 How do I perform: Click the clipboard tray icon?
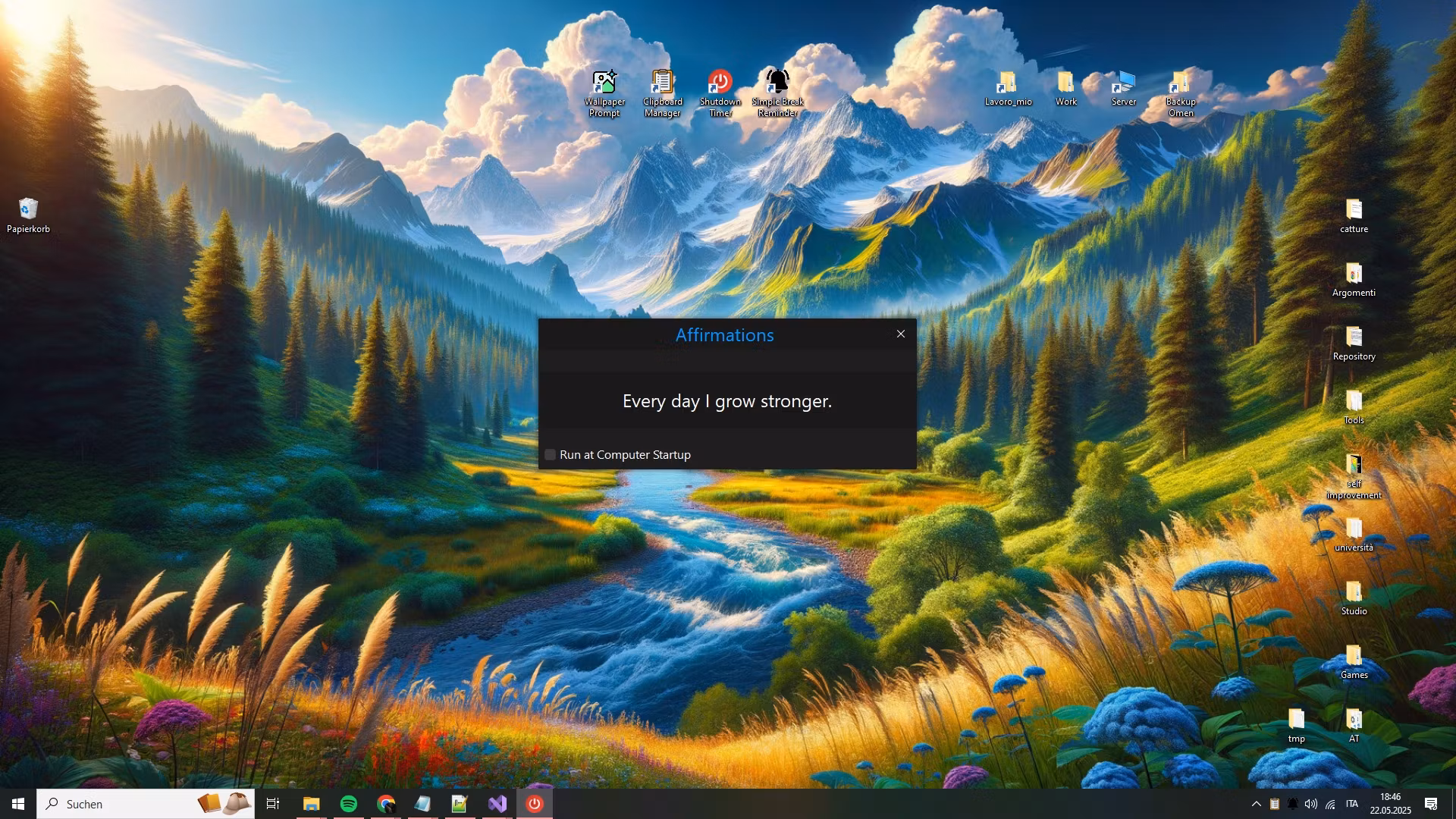pos(1275,804)
